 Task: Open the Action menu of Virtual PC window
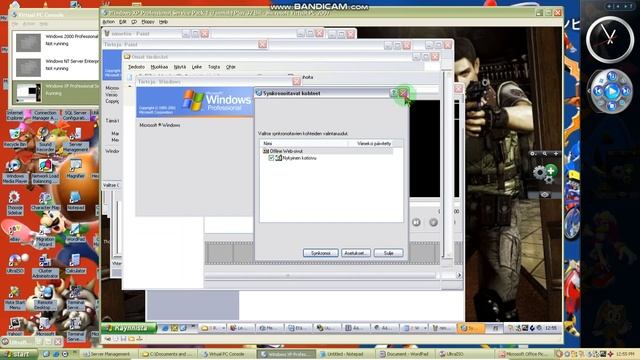pyautogui.click(x=109, y=22)
